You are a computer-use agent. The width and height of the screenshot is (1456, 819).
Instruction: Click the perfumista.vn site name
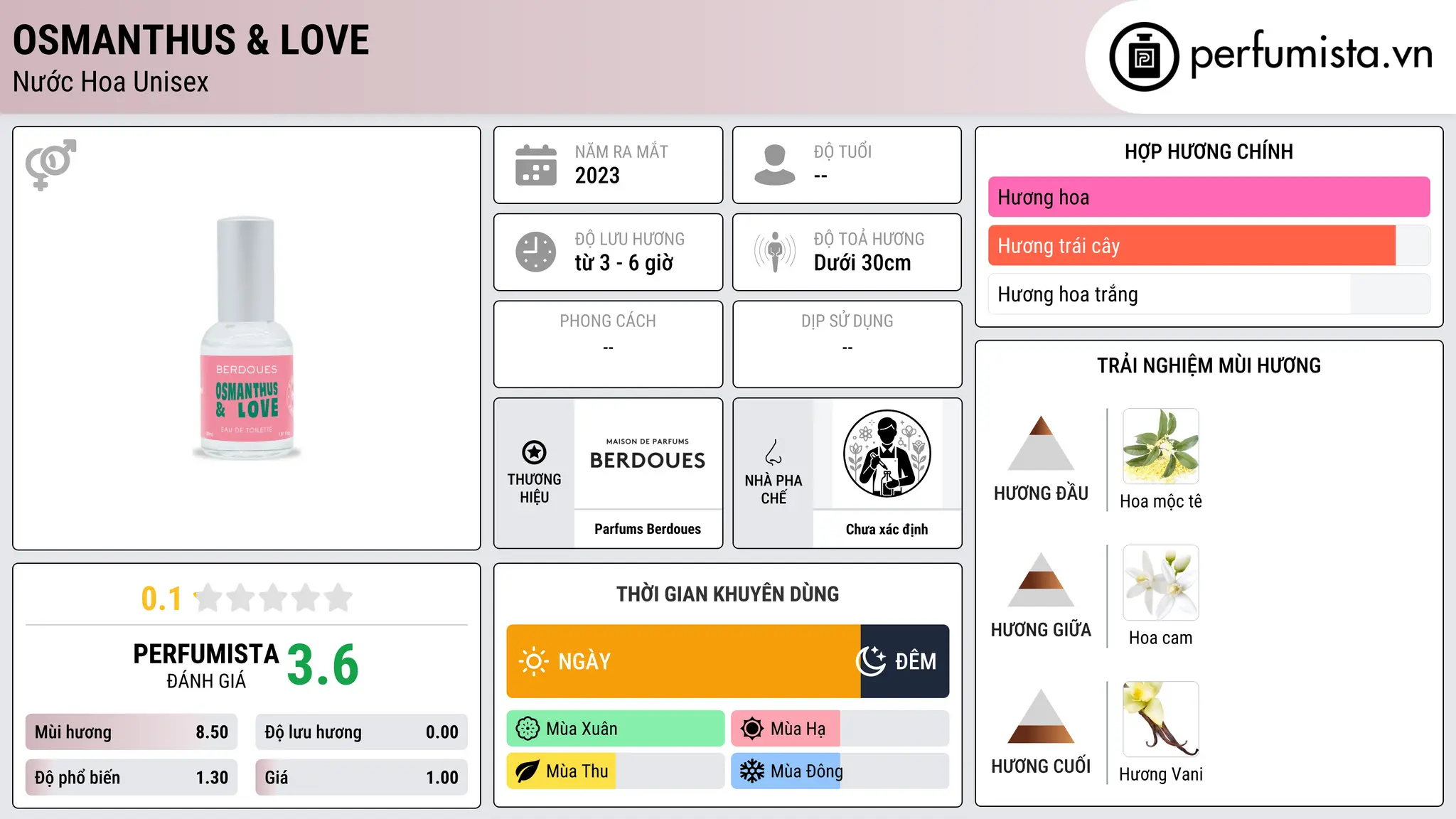coord(1311,55)
